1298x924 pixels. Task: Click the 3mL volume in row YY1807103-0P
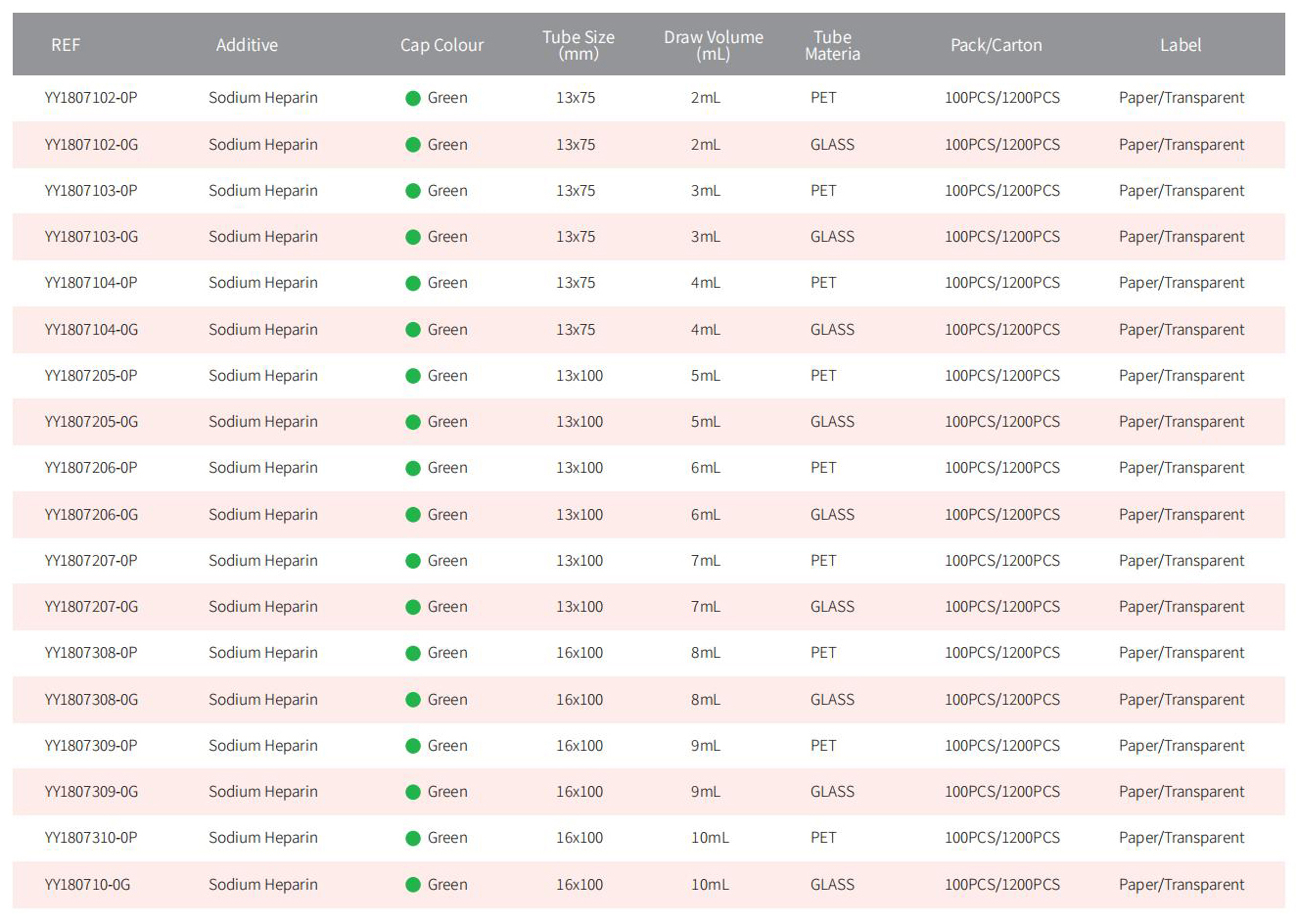(x=706, y=191)
